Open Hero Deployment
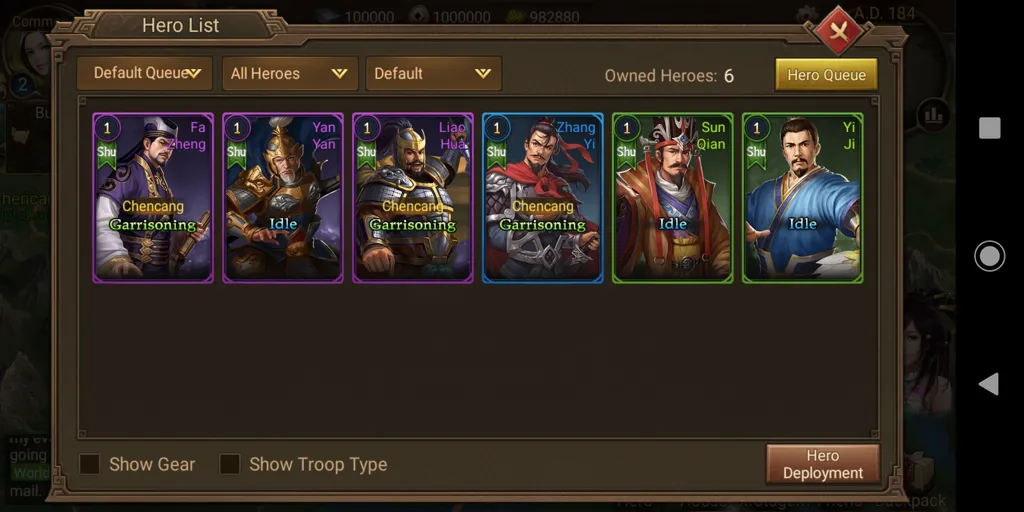Image resolution: width=1024 pixels, height=512 pixels. pos(823,464)
